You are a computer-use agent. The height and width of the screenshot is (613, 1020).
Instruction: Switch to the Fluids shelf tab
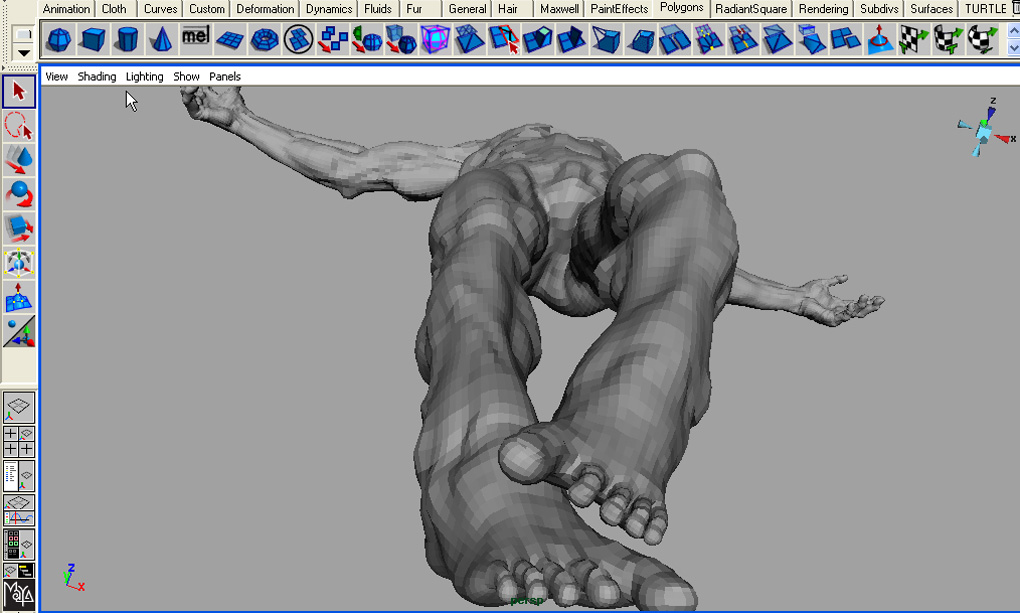(x=378, y=8)
